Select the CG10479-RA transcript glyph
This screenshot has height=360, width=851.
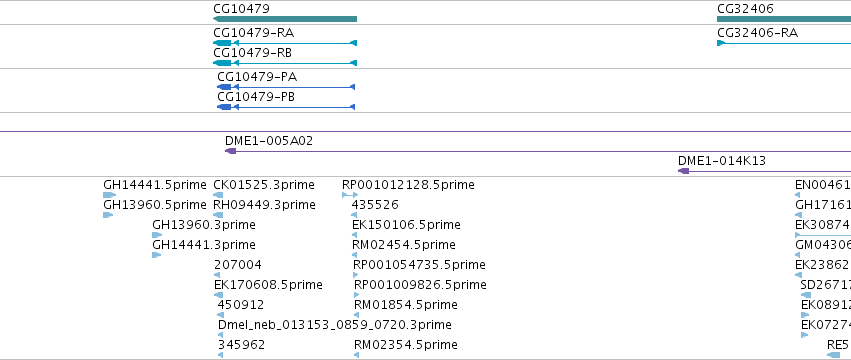(x=285, y=43)
